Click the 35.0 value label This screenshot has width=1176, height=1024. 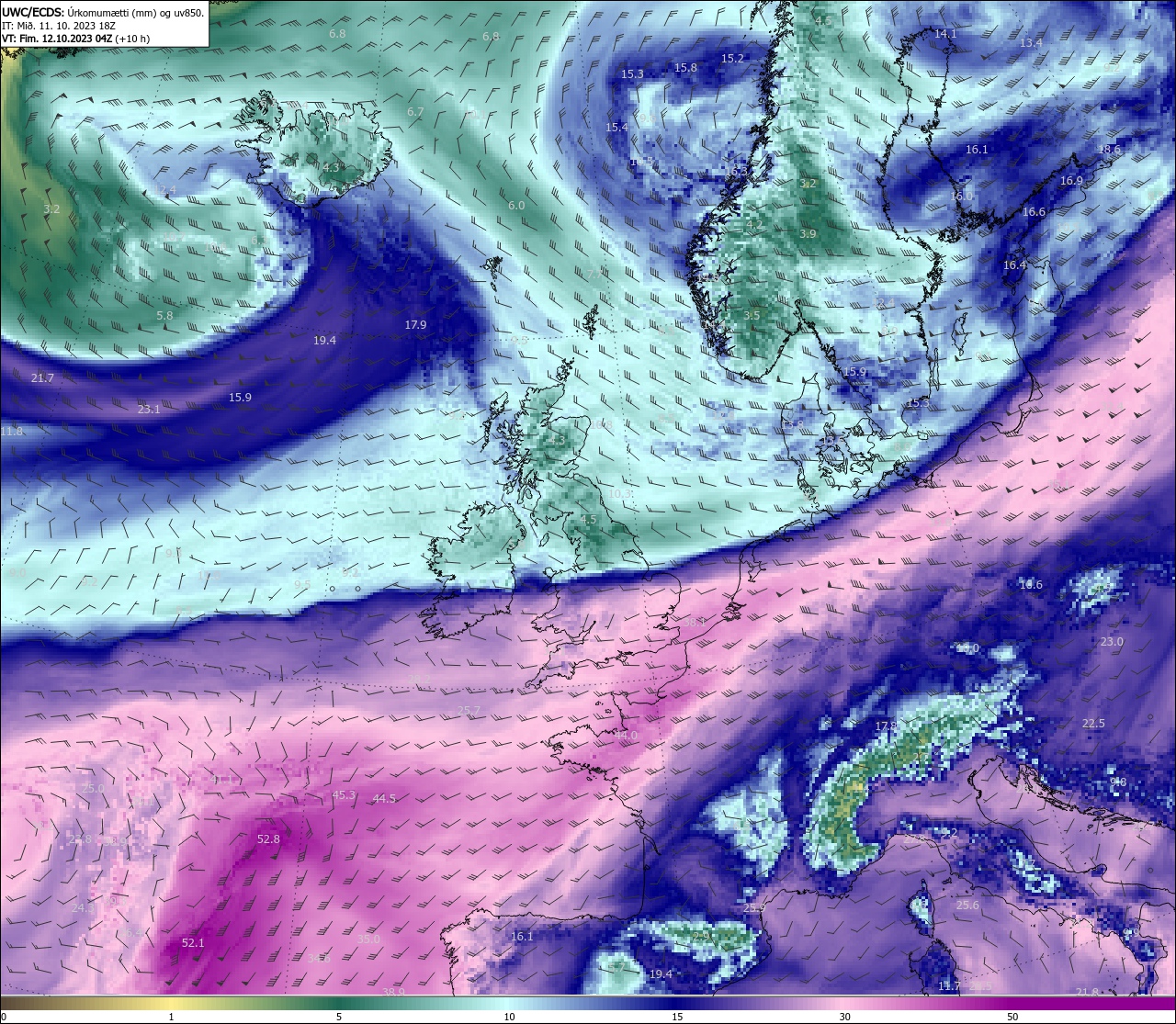(368, 939)
